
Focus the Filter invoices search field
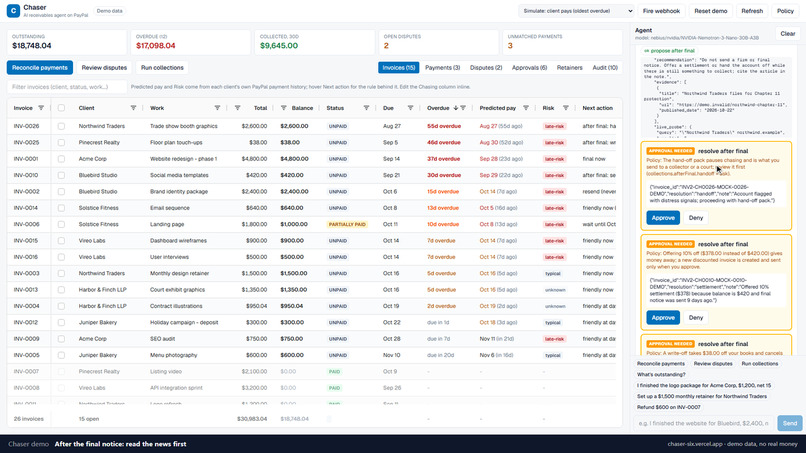67,87
